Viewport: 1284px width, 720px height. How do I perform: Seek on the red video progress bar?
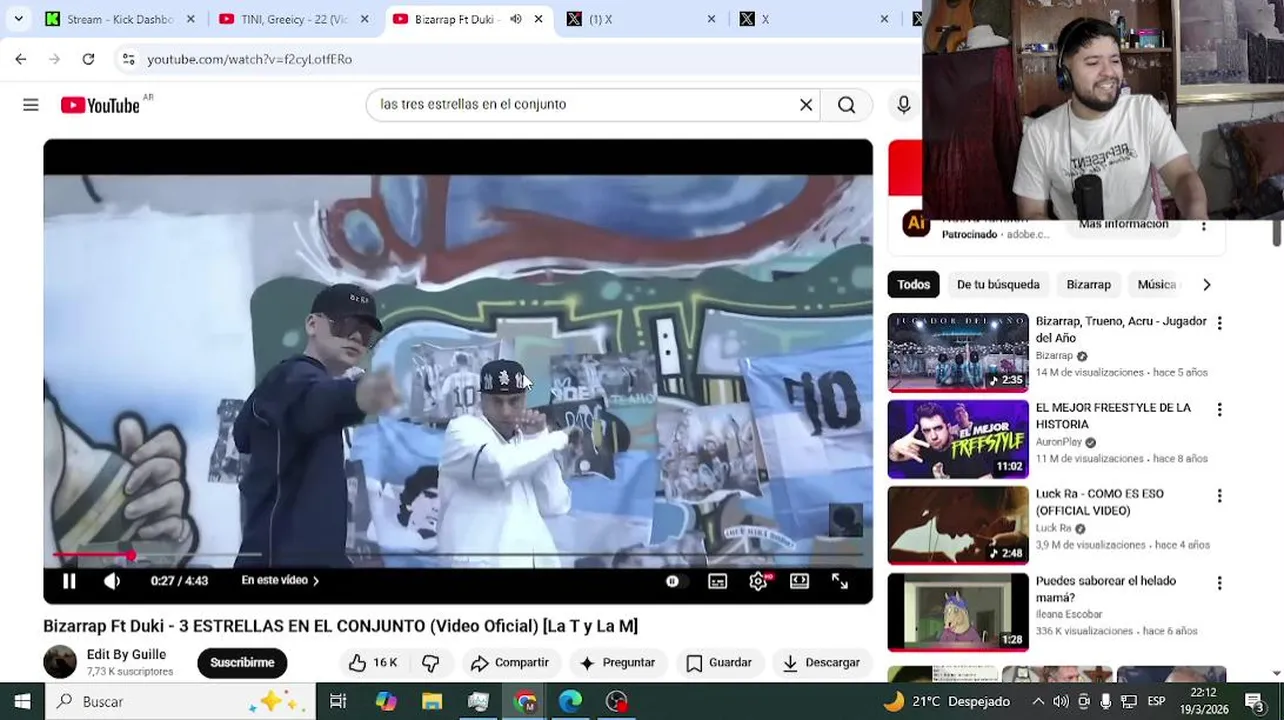(458, 554)
